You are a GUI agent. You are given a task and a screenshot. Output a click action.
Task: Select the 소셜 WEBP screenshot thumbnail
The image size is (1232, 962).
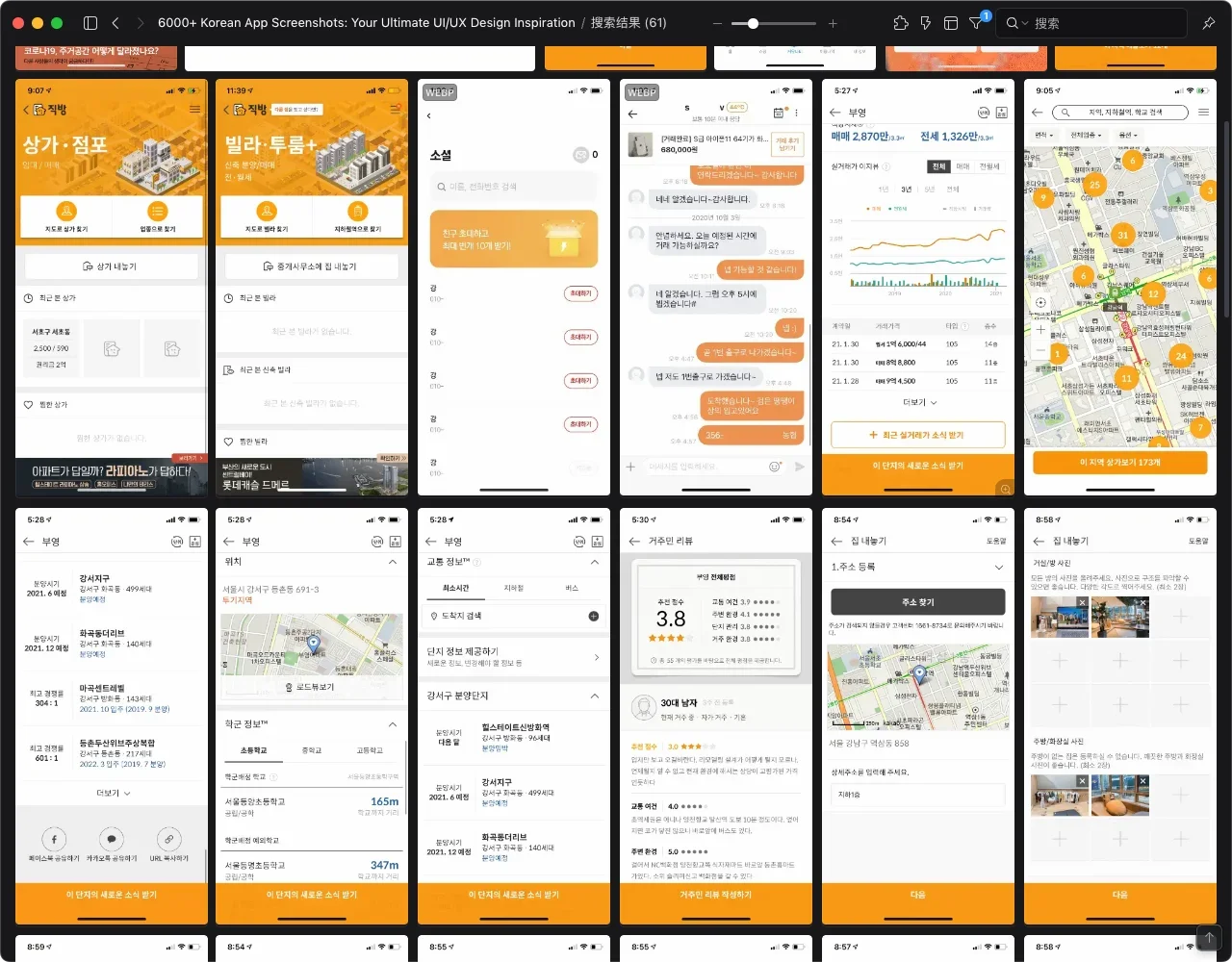coord(514,287)
